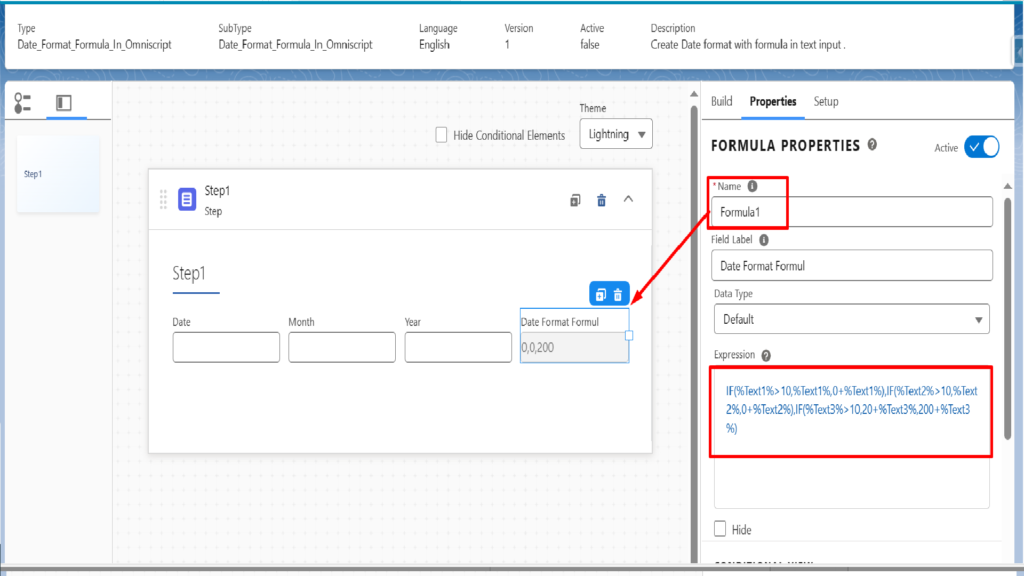
Task: Switch to the slide panel view icon
Action: click(x=63, y=103)
